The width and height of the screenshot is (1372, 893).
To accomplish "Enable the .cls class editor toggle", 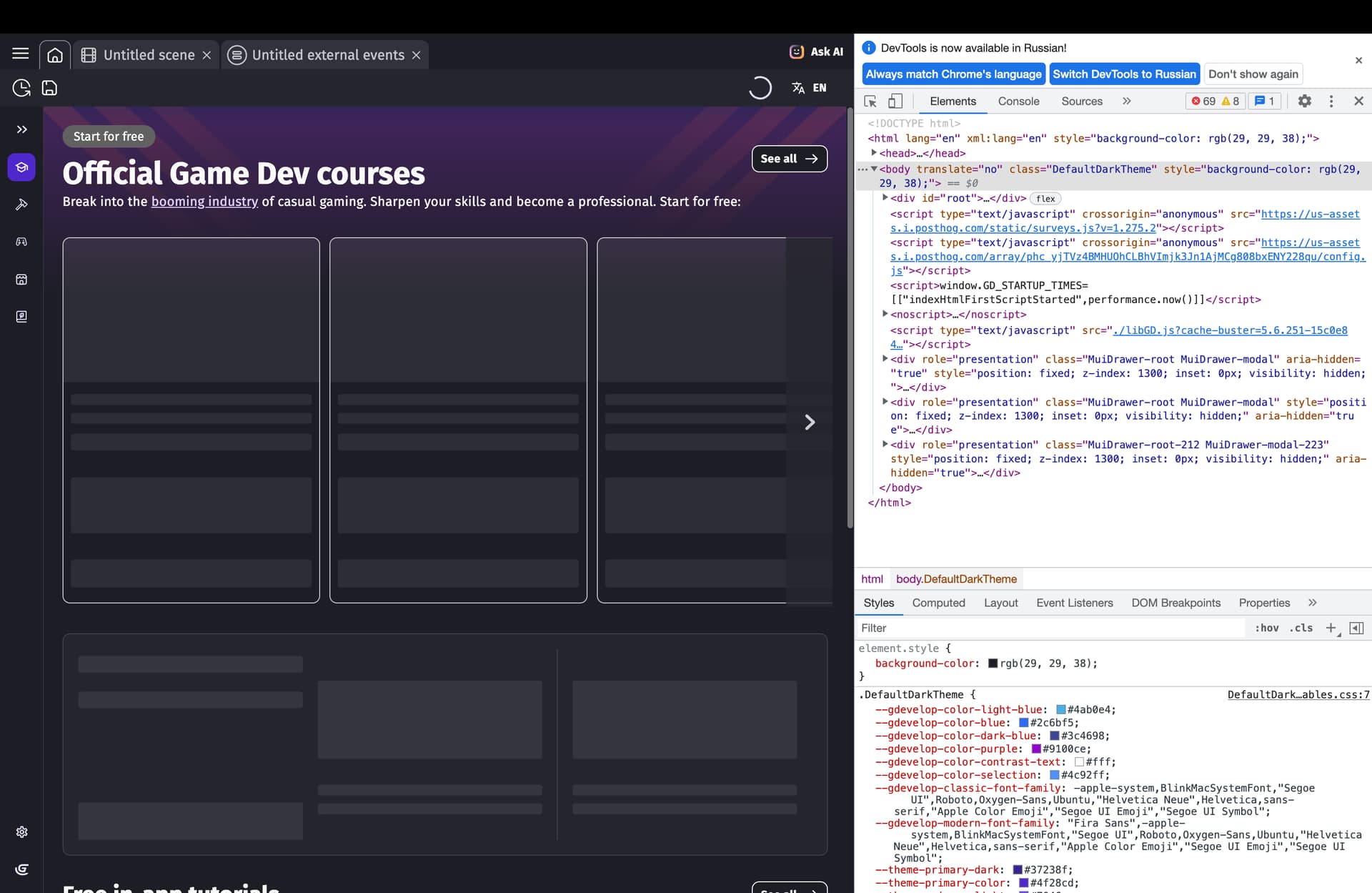I will click(x=1301, y=628).
